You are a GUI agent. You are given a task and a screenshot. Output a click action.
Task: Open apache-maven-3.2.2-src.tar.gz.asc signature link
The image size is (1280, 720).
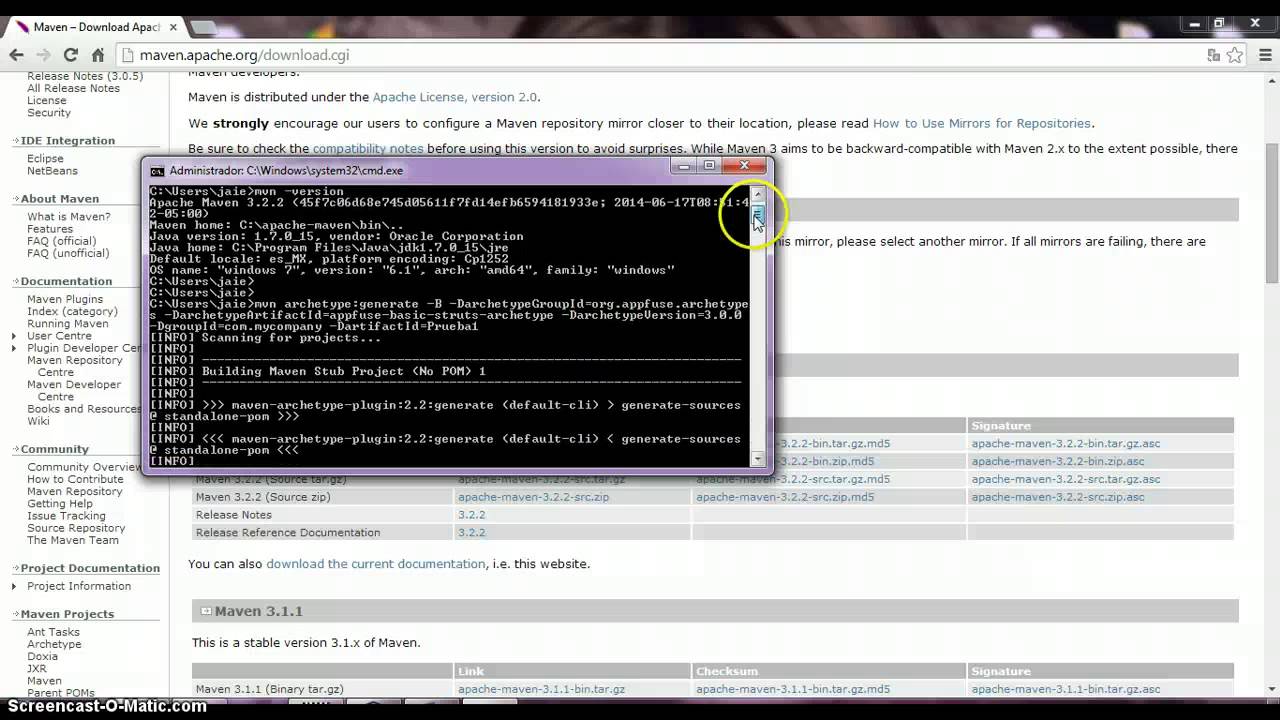point(1065,479)
